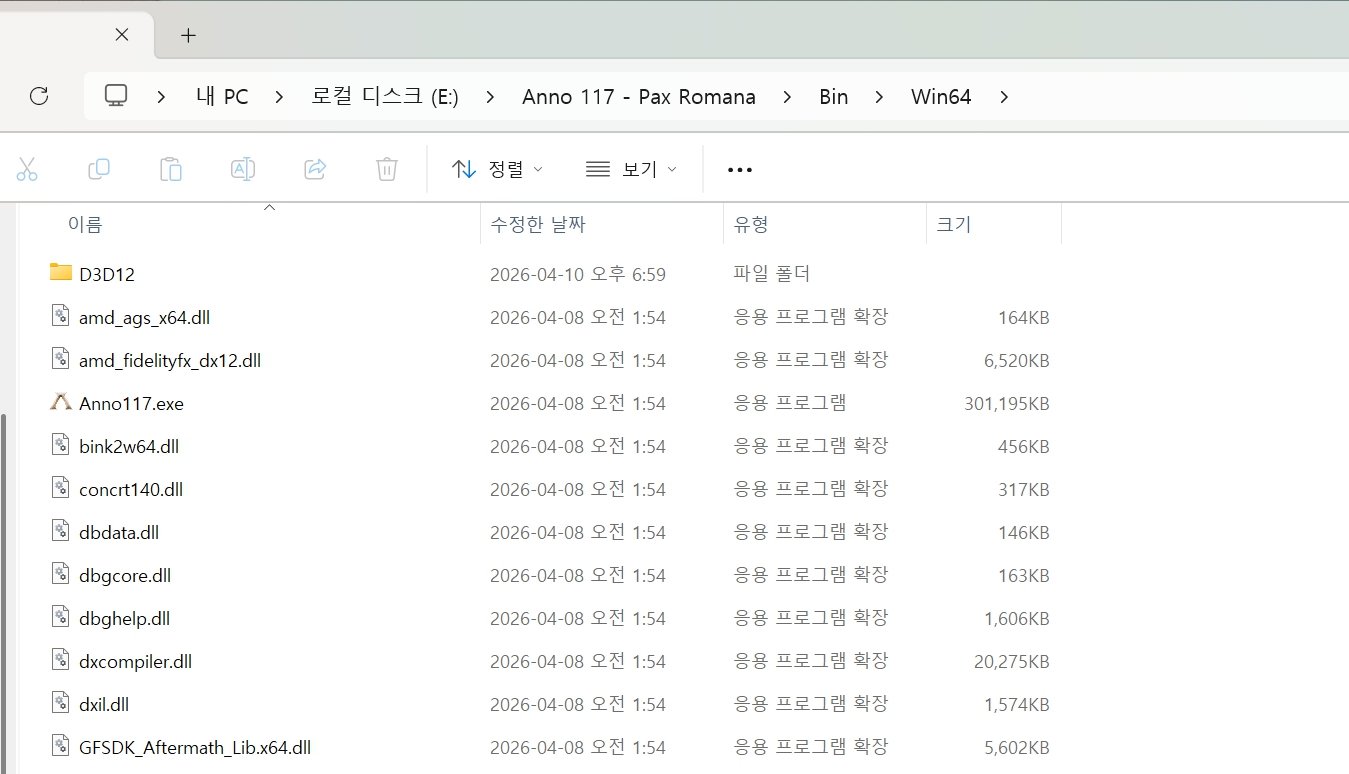The width and height of the screenshot is (1349, 774).
Task: Sort files by 크기 column header
Action: 953,225
